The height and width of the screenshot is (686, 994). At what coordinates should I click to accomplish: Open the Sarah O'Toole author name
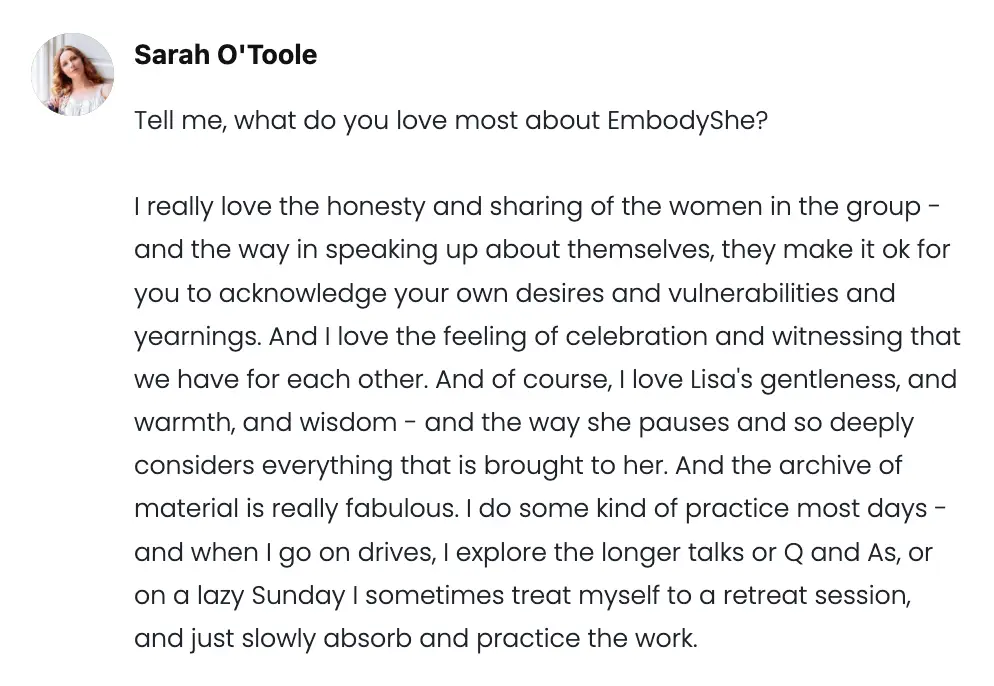225,55
